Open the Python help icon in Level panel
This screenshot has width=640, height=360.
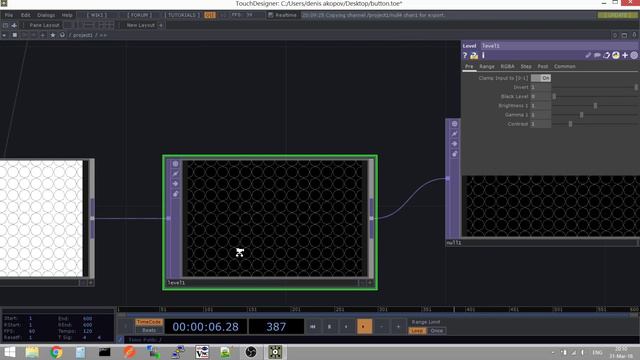(x=474, y=56)
